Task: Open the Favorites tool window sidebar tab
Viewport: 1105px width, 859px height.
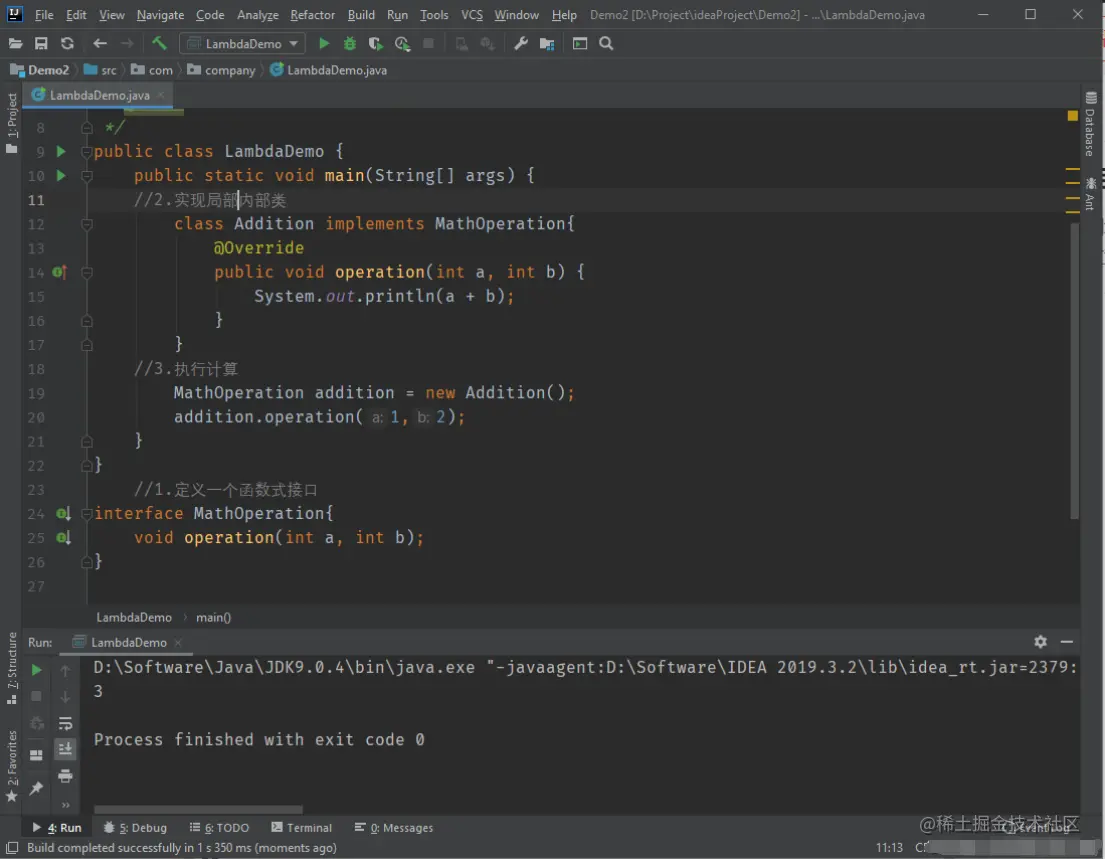Action: [x=11, y=765]
